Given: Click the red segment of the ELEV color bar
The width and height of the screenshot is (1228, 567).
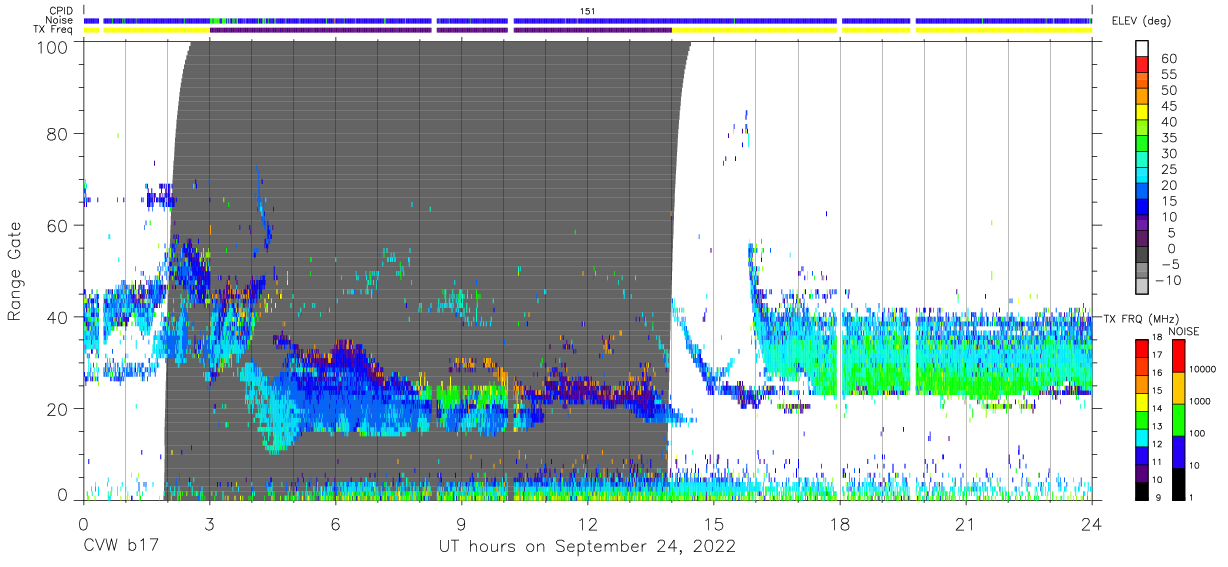Looking at the screenshot, I should 1142,66.
